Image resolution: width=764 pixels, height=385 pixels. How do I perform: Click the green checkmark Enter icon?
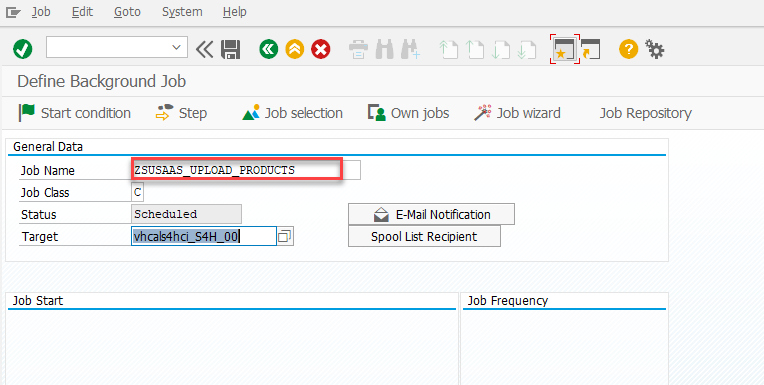(x=22, y=49)
